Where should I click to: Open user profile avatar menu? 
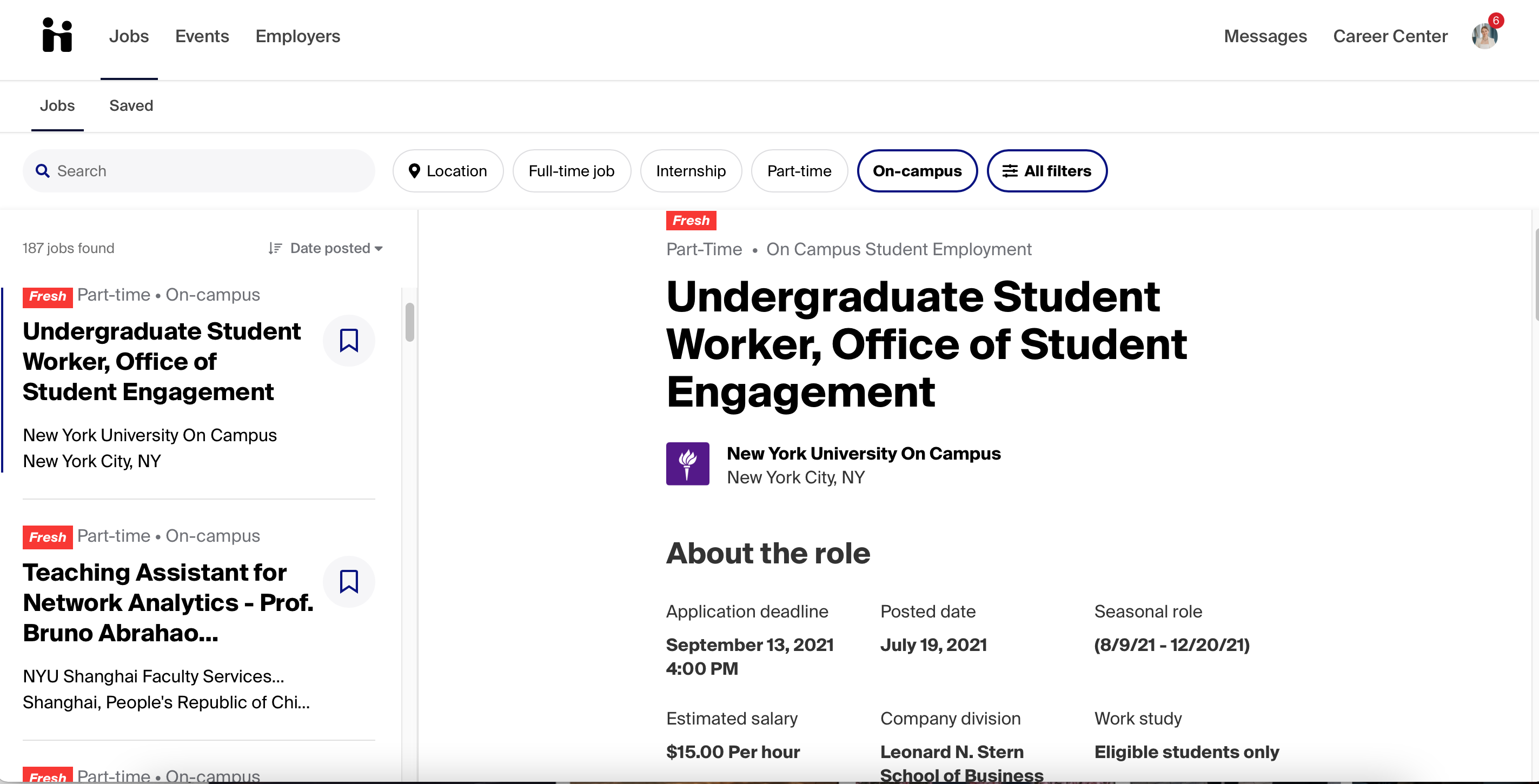click(1484, 36)
